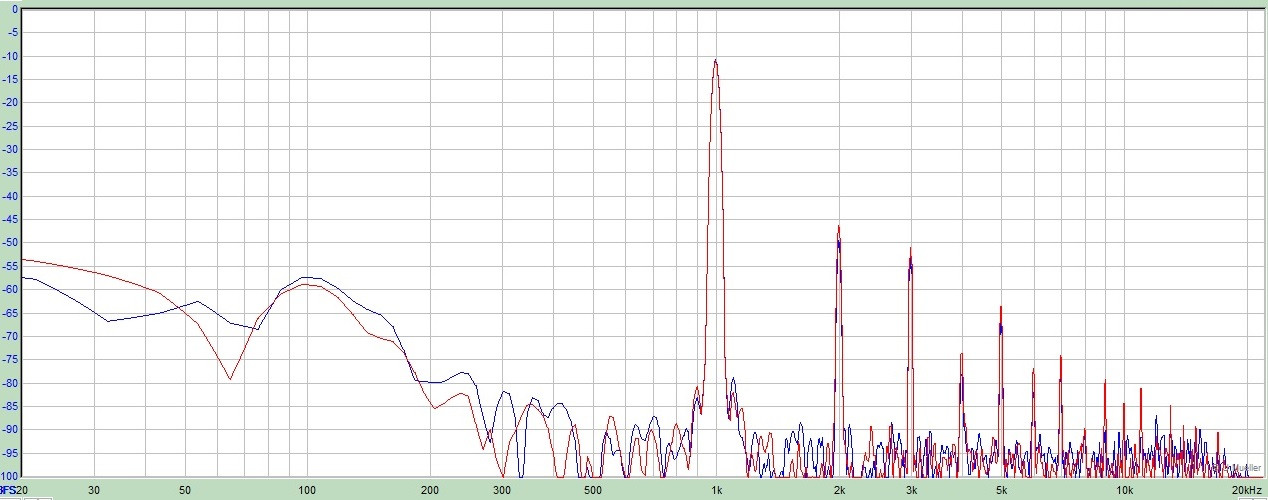
Task: Click the 100 frequency axis label
Action: 307,490
